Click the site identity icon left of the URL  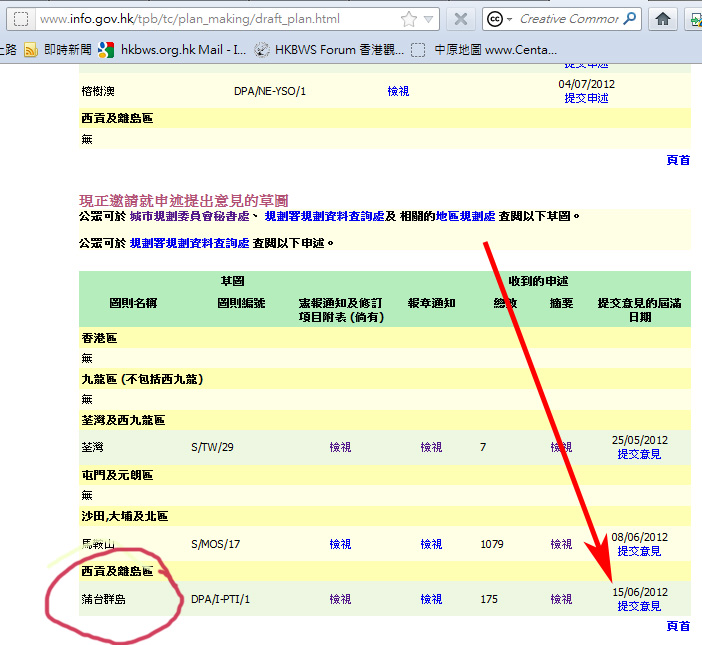tap(20, 19)
